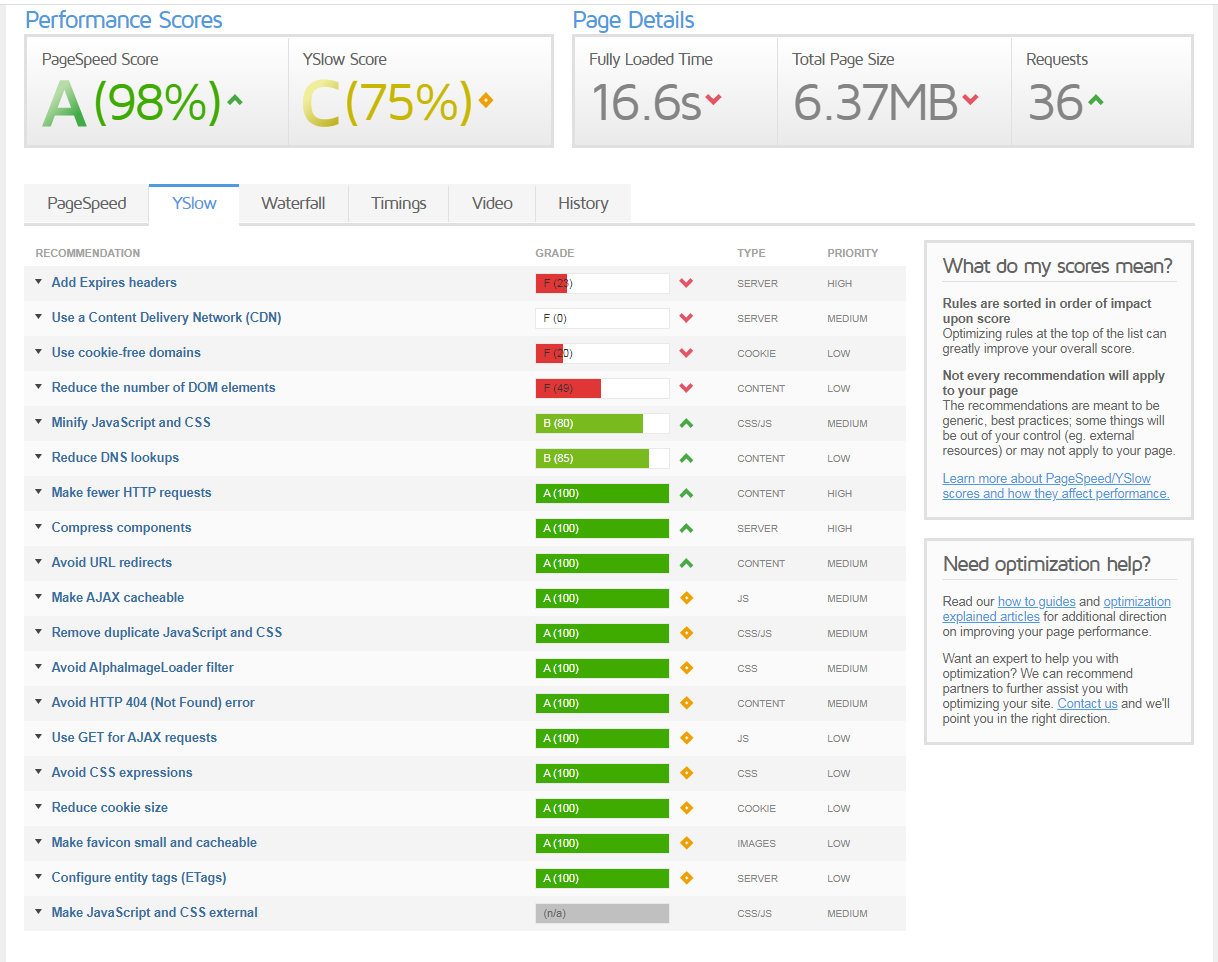The width and height of the screenshot is (1218, 962).
Task: Open the Waterfall tab
Action: click(293, 204)
